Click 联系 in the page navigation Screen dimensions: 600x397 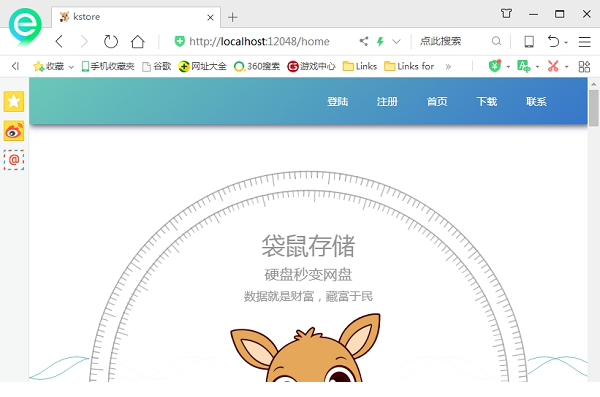536,101
